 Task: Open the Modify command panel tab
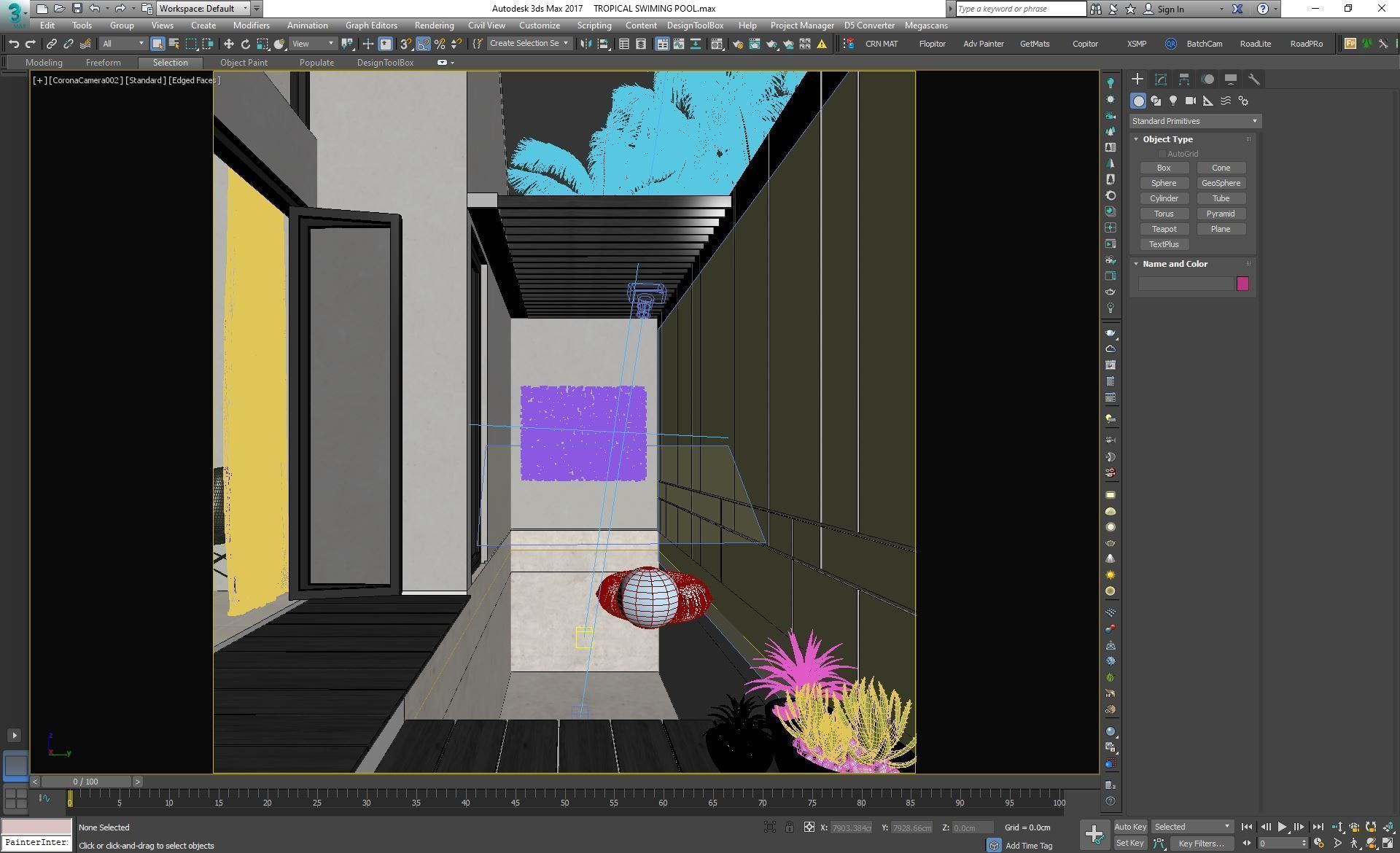click(1161, 79)
